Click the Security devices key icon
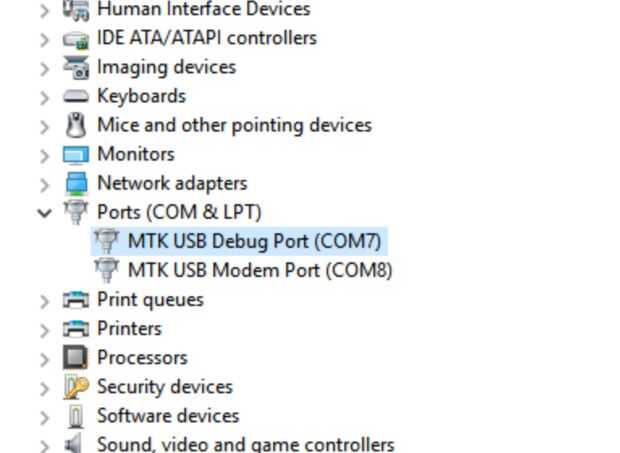The width and height of the screenshot is (620, 453). [x=76, y=386]
